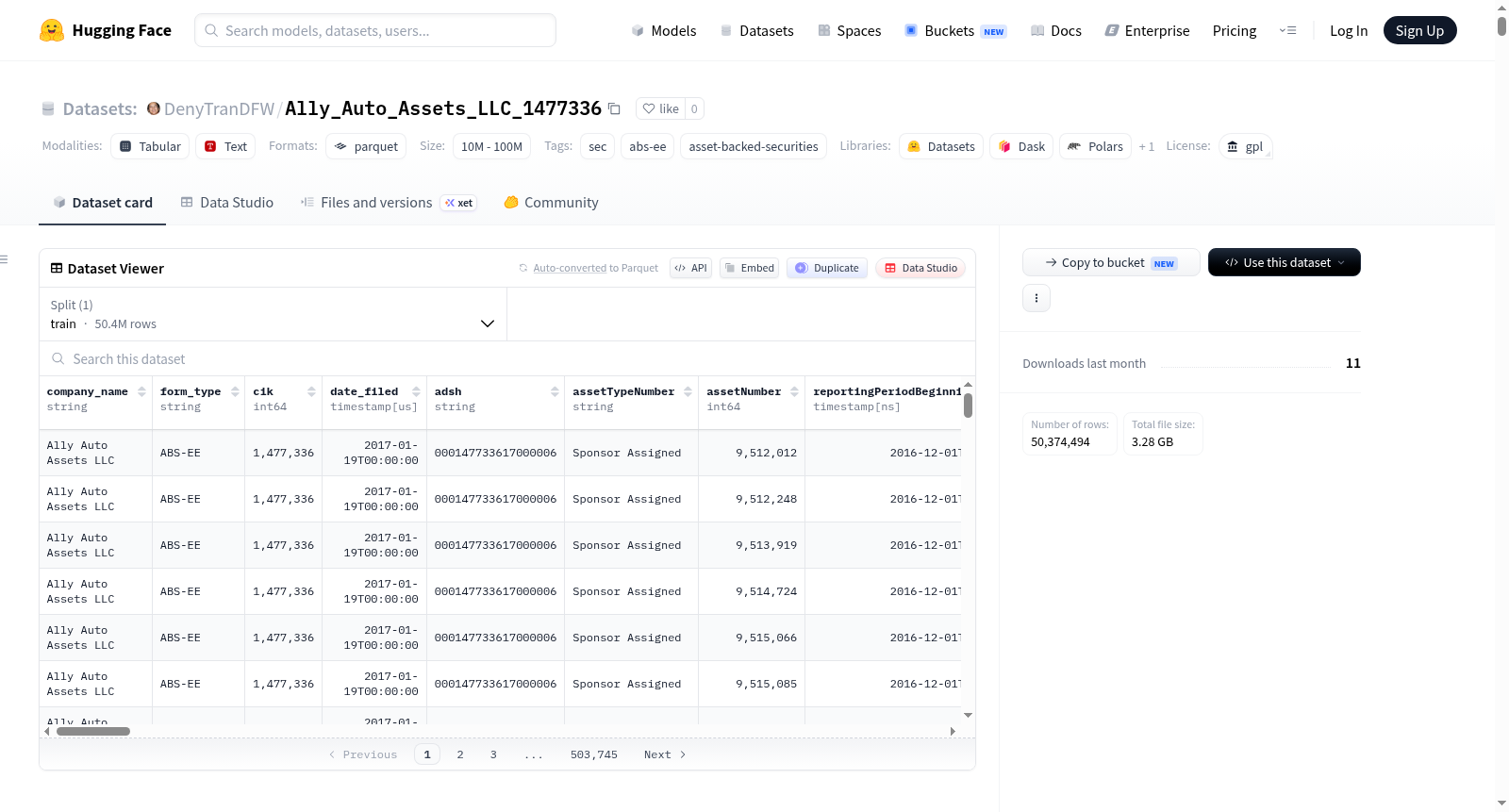Sort by assetNumber column arrows
1509x812 pixels.
coord(794,391)
